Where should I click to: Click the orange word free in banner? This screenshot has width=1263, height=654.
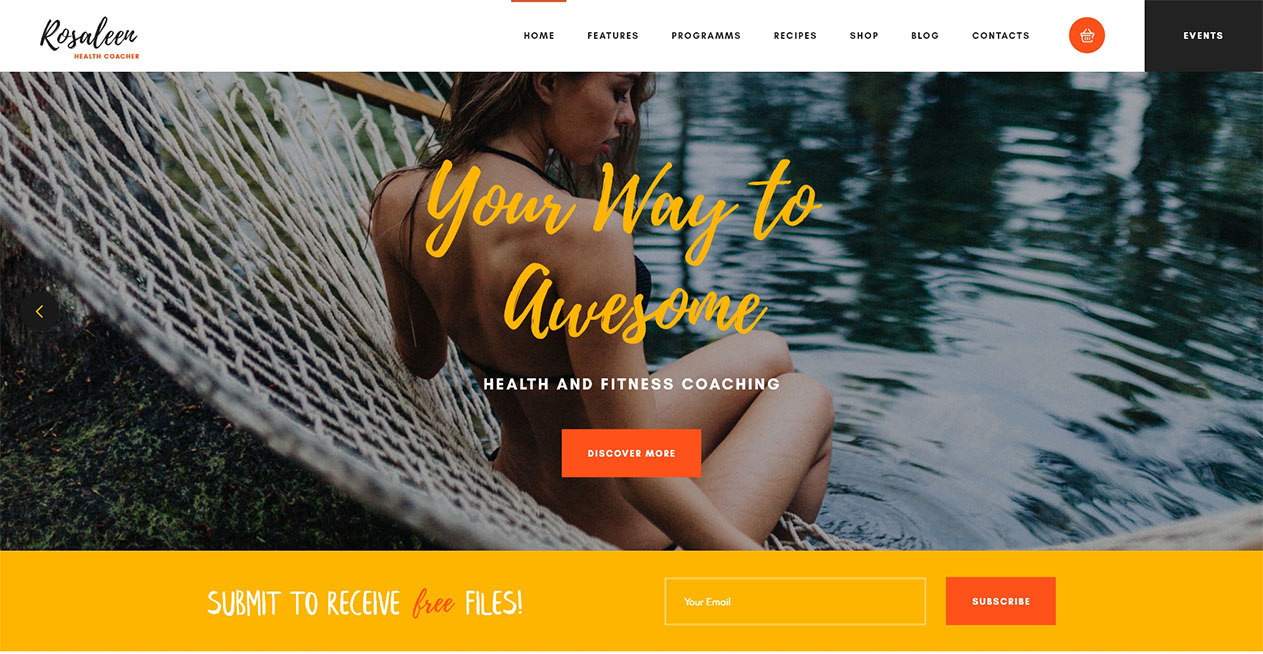[x=433, y=604]
